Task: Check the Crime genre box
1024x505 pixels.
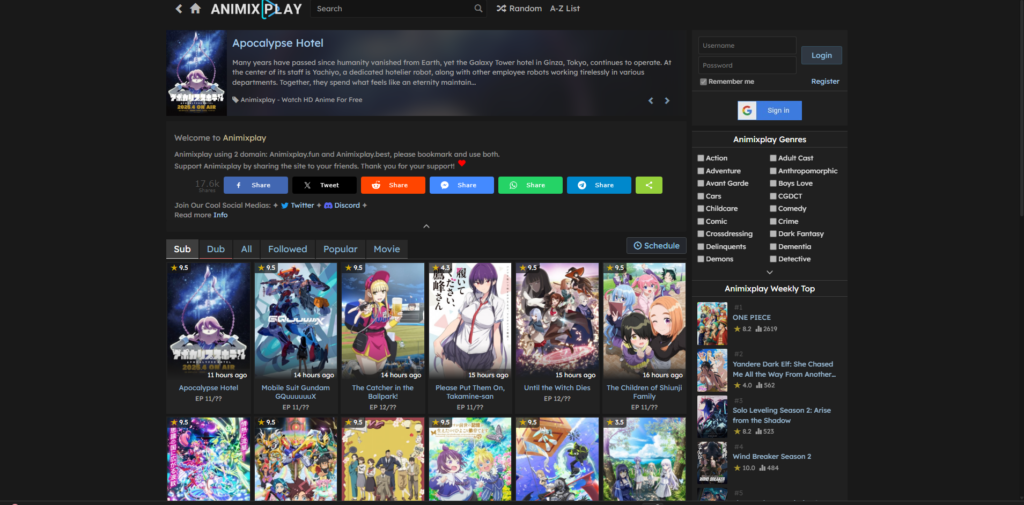Action: (773, 221)
